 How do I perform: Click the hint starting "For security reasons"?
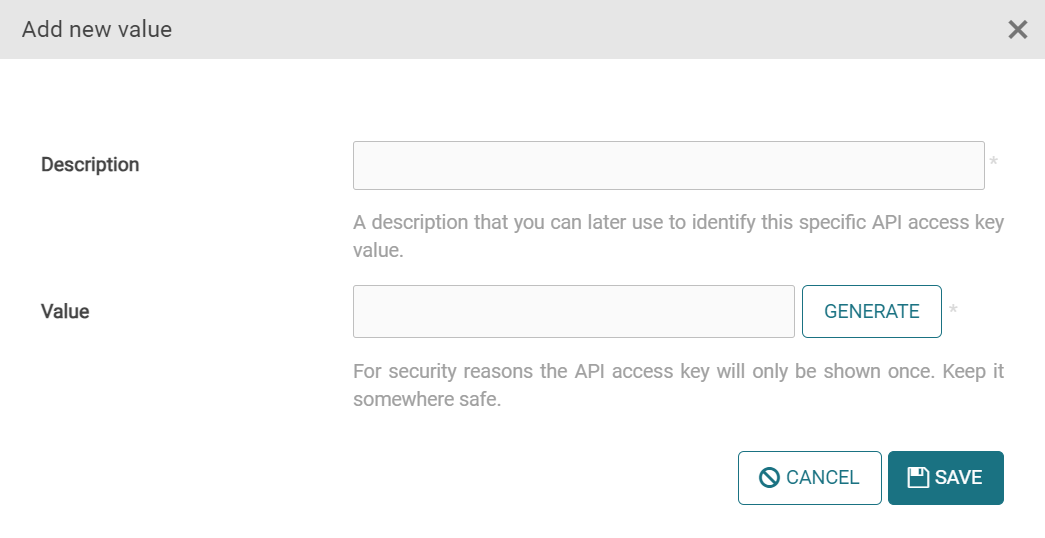678,372
